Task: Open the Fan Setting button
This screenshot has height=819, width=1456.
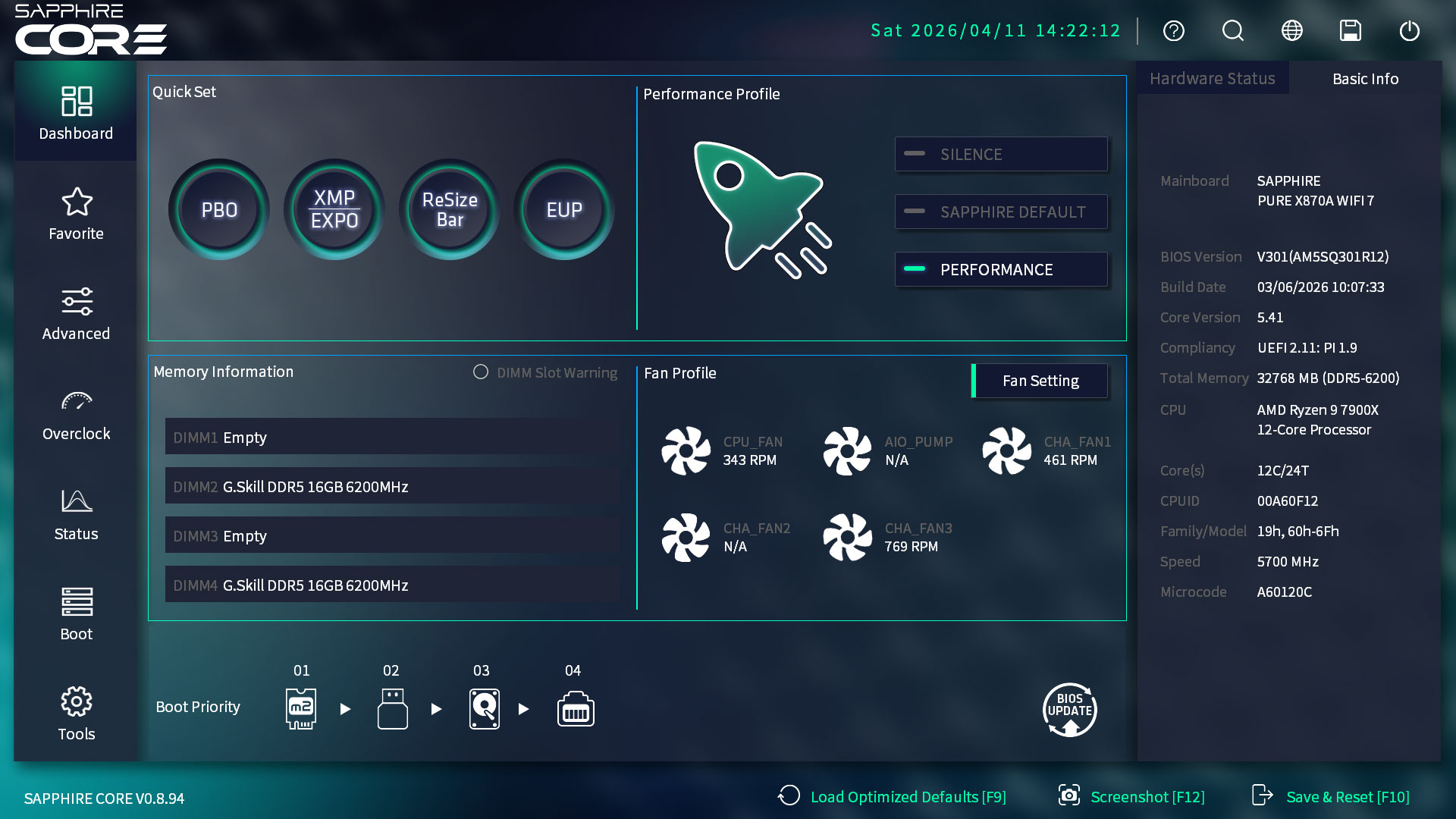Action: tap(1040, 381)
